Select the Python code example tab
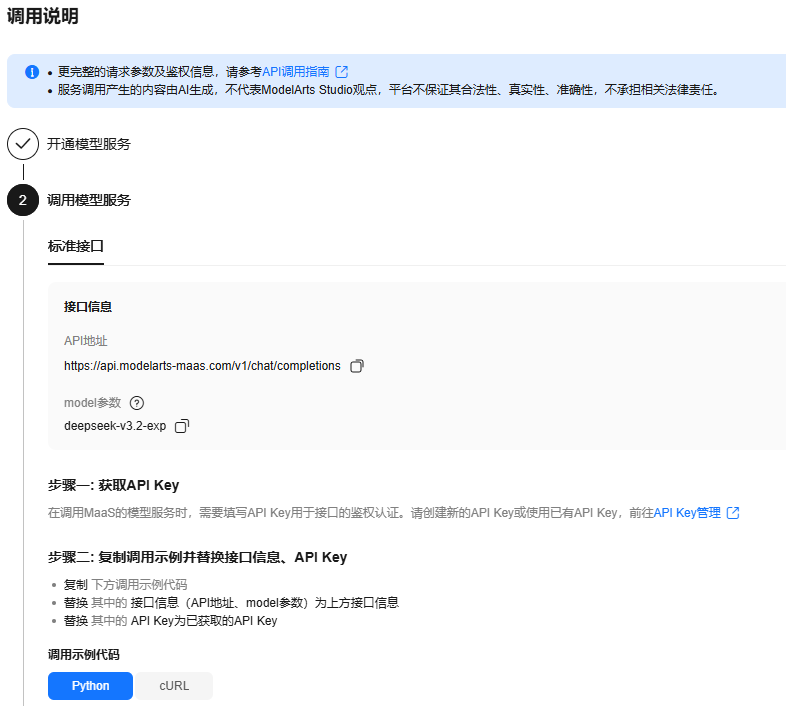 click(90, 686)
